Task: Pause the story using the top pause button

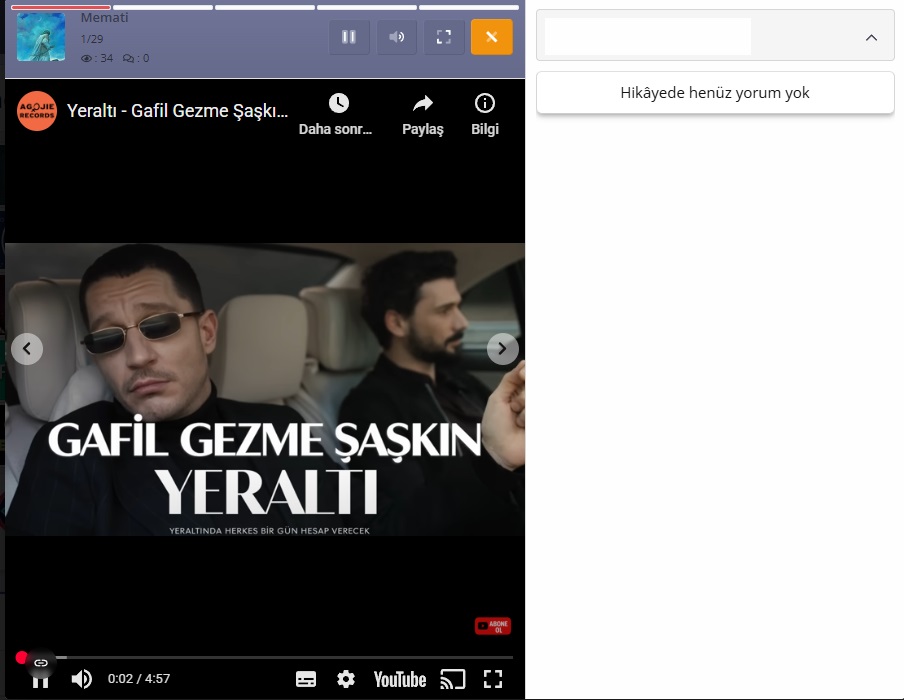Action: point(349,37)
